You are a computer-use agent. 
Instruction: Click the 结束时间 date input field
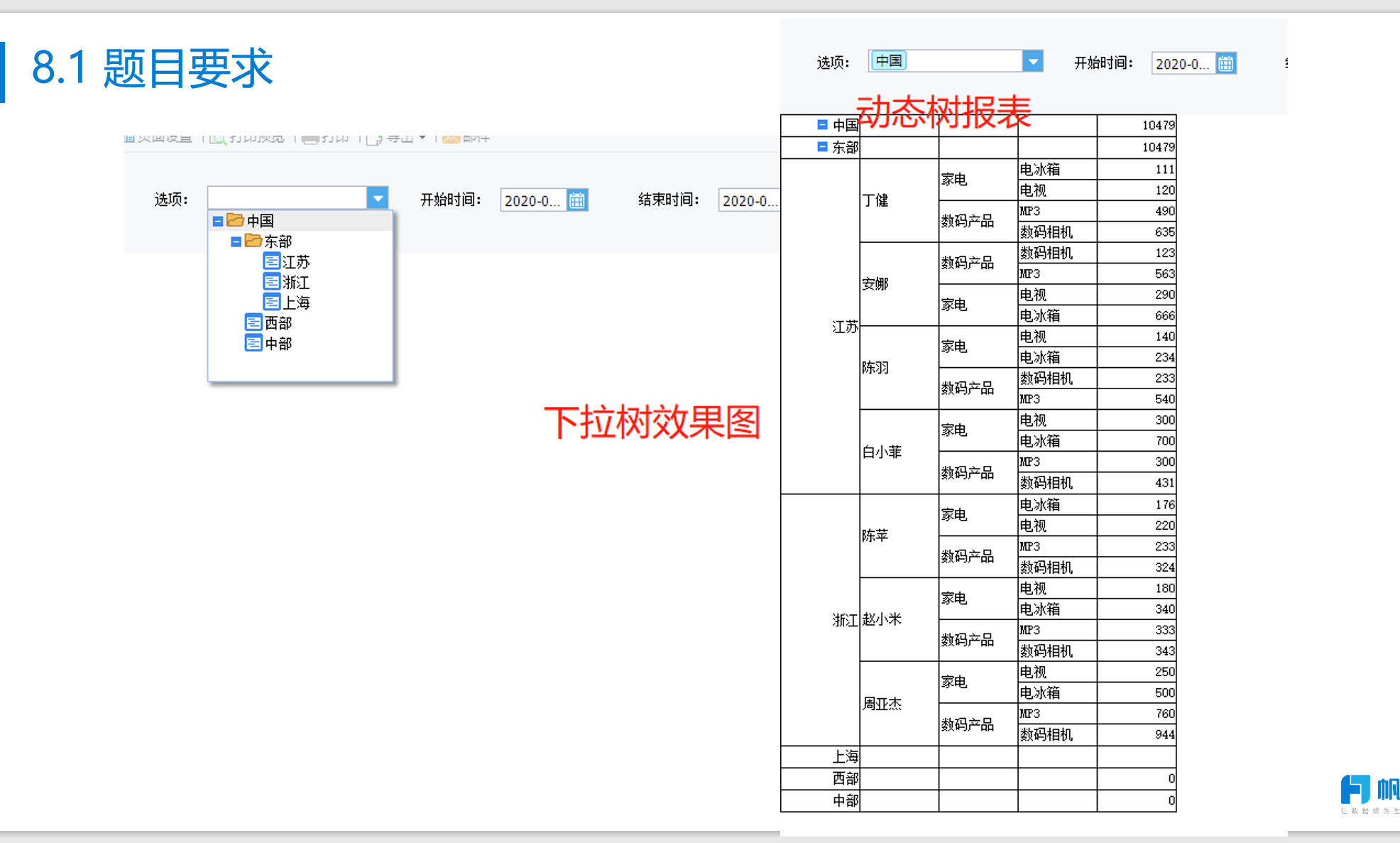(x=749, y=201)
